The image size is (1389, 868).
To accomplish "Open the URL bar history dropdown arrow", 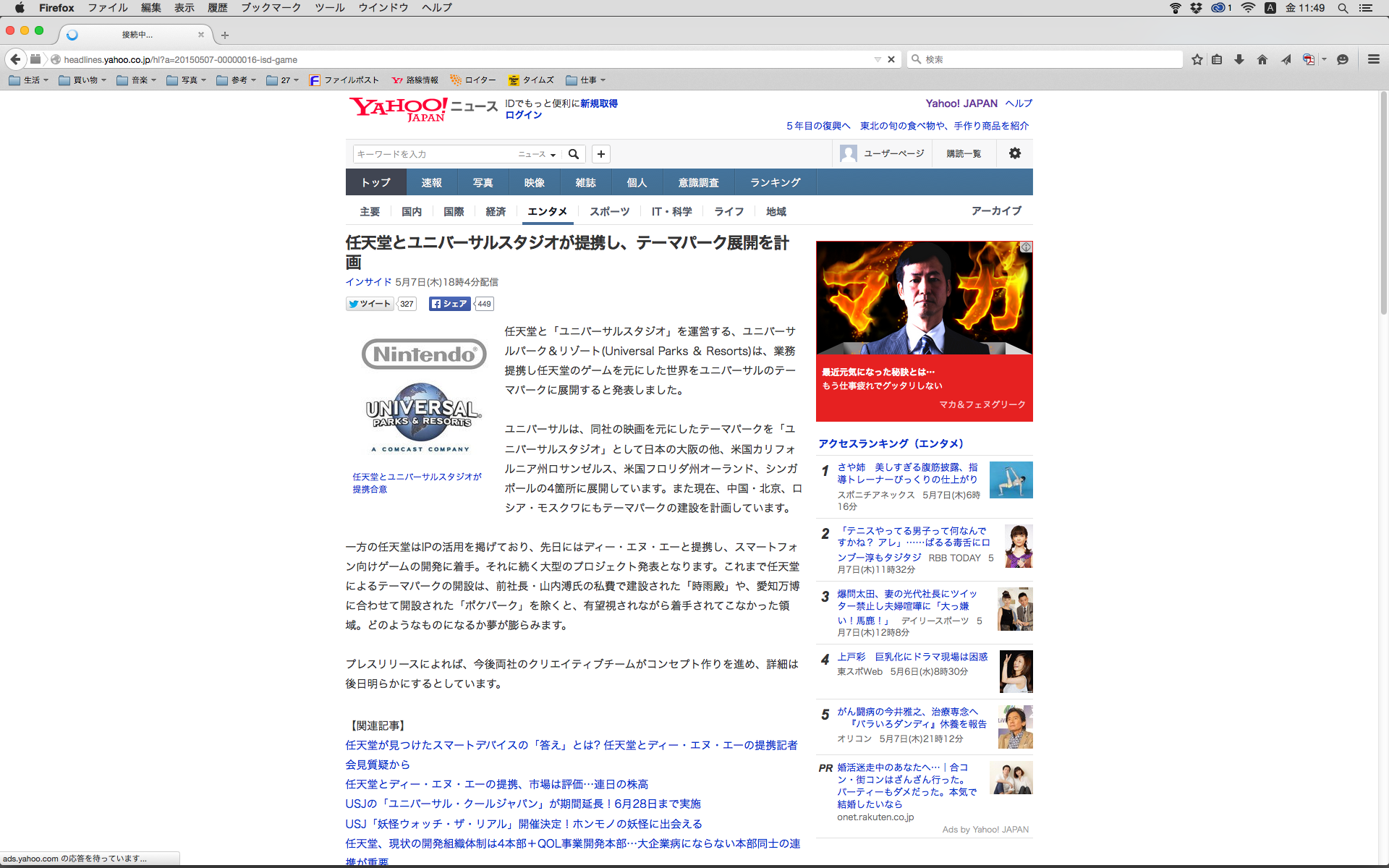I will 878,59.
